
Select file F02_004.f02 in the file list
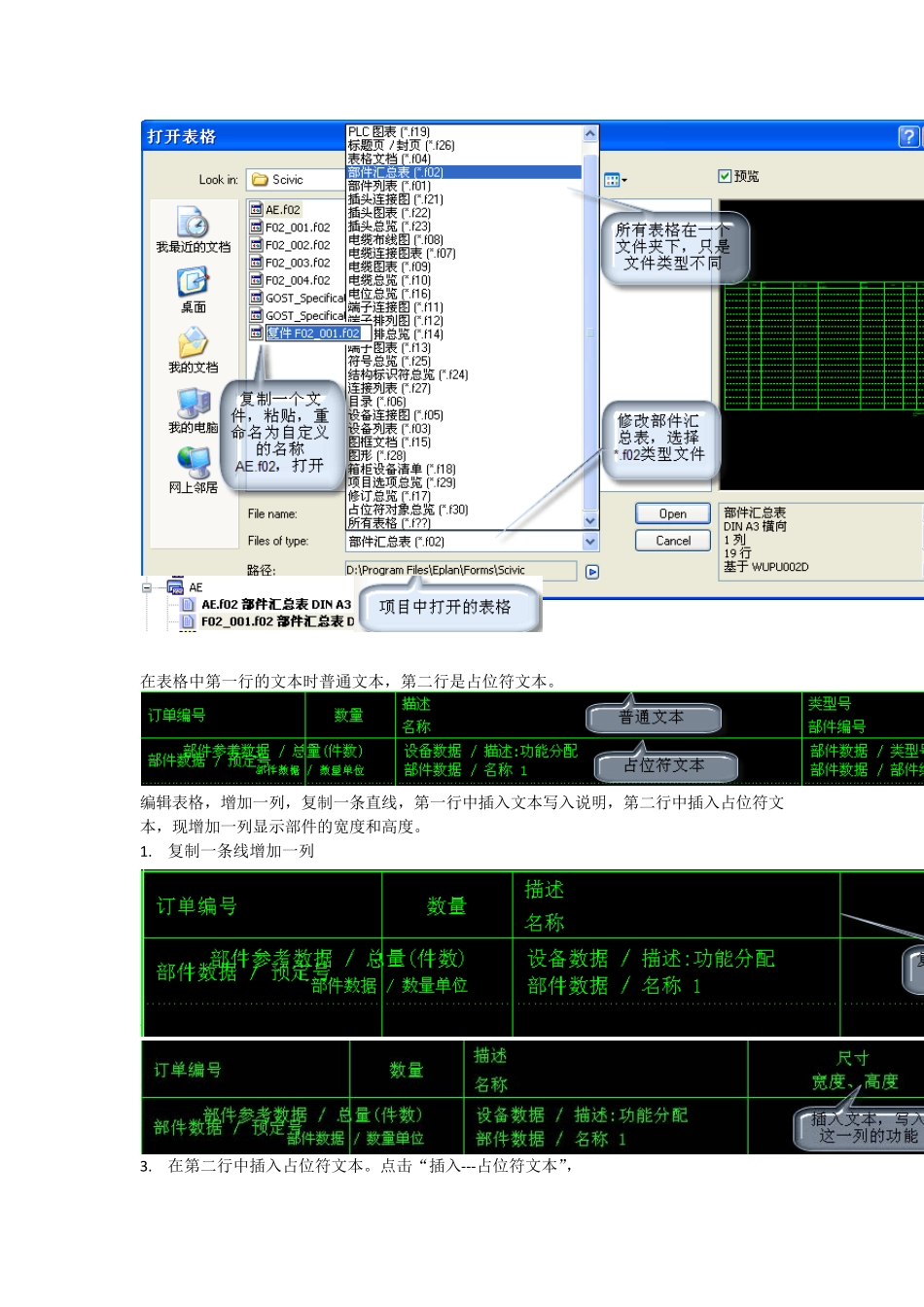(290, 280)
